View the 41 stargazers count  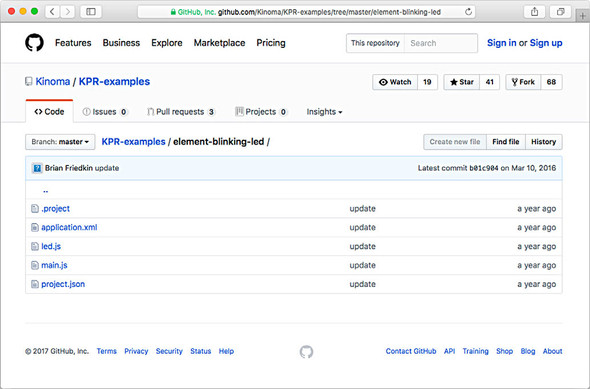click(490, 82)
